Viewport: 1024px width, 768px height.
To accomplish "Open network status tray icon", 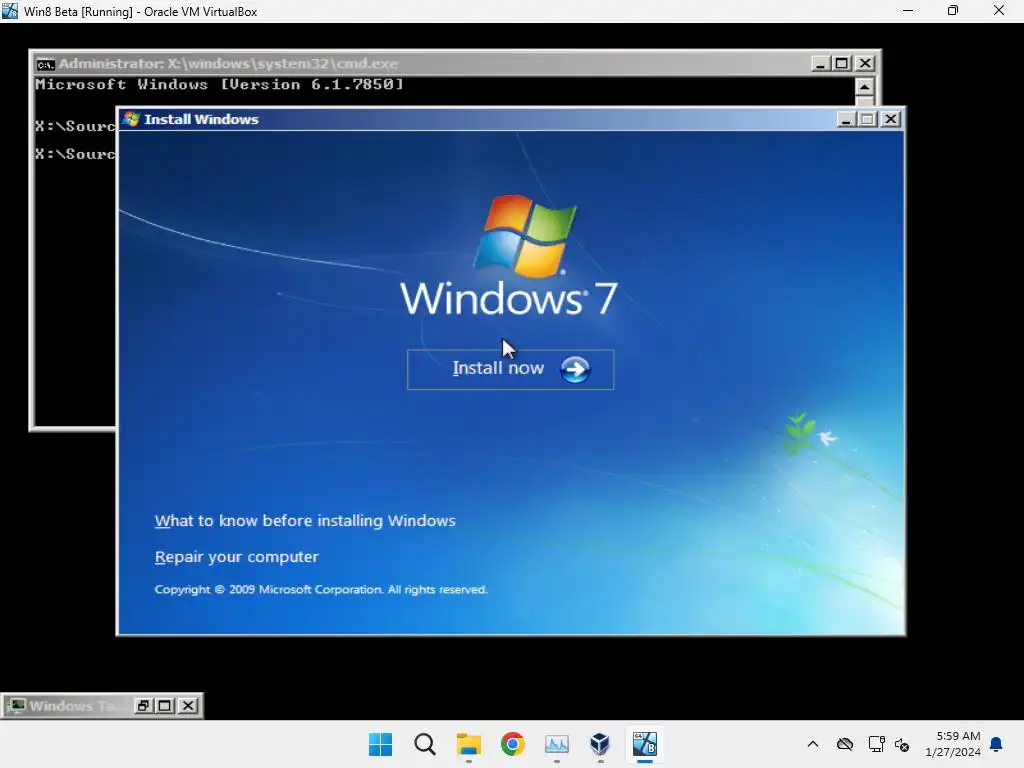I will 876,744.
